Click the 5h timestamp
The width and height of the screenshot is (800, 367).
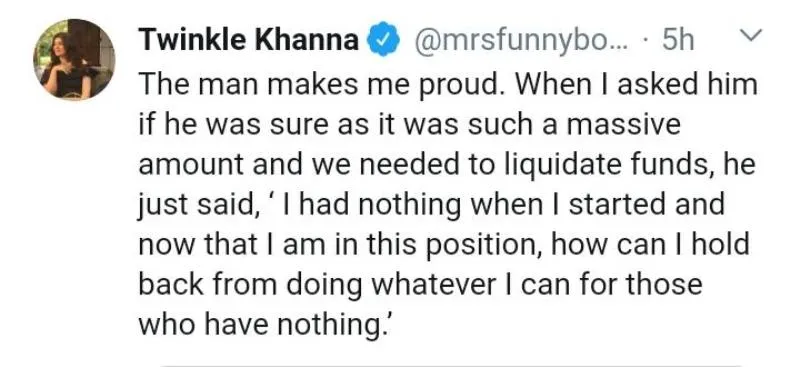click(678, 41)
